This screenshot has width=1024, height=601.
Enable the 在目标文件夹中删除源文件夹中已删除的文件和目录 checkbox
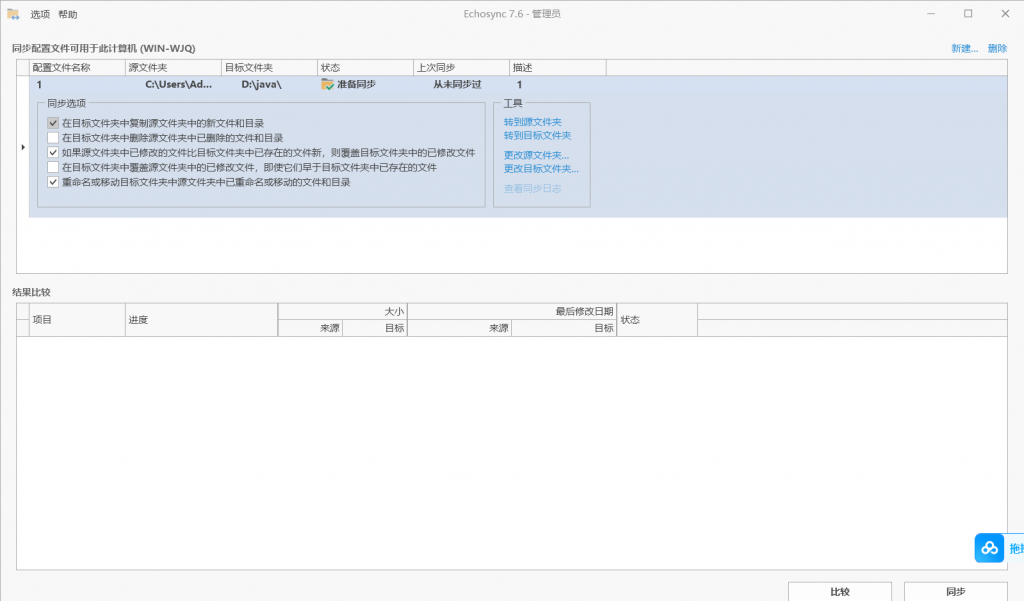tap(52, 137)
